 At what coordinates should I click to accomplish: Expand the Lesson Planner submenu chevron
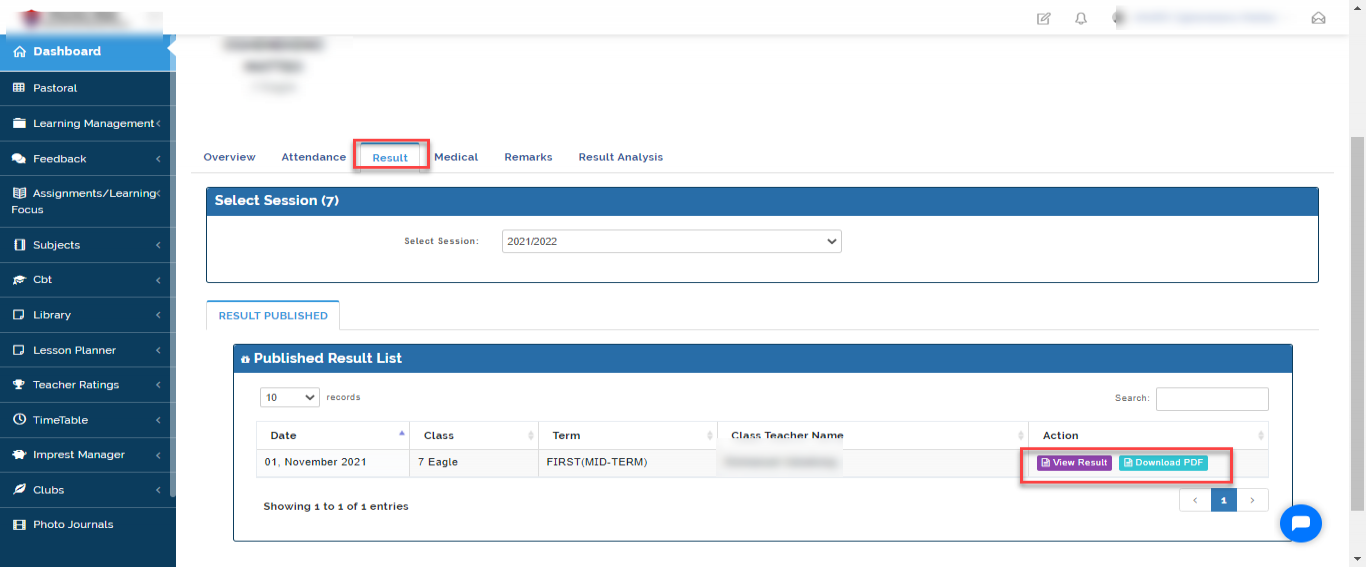[x=158, y=350]
